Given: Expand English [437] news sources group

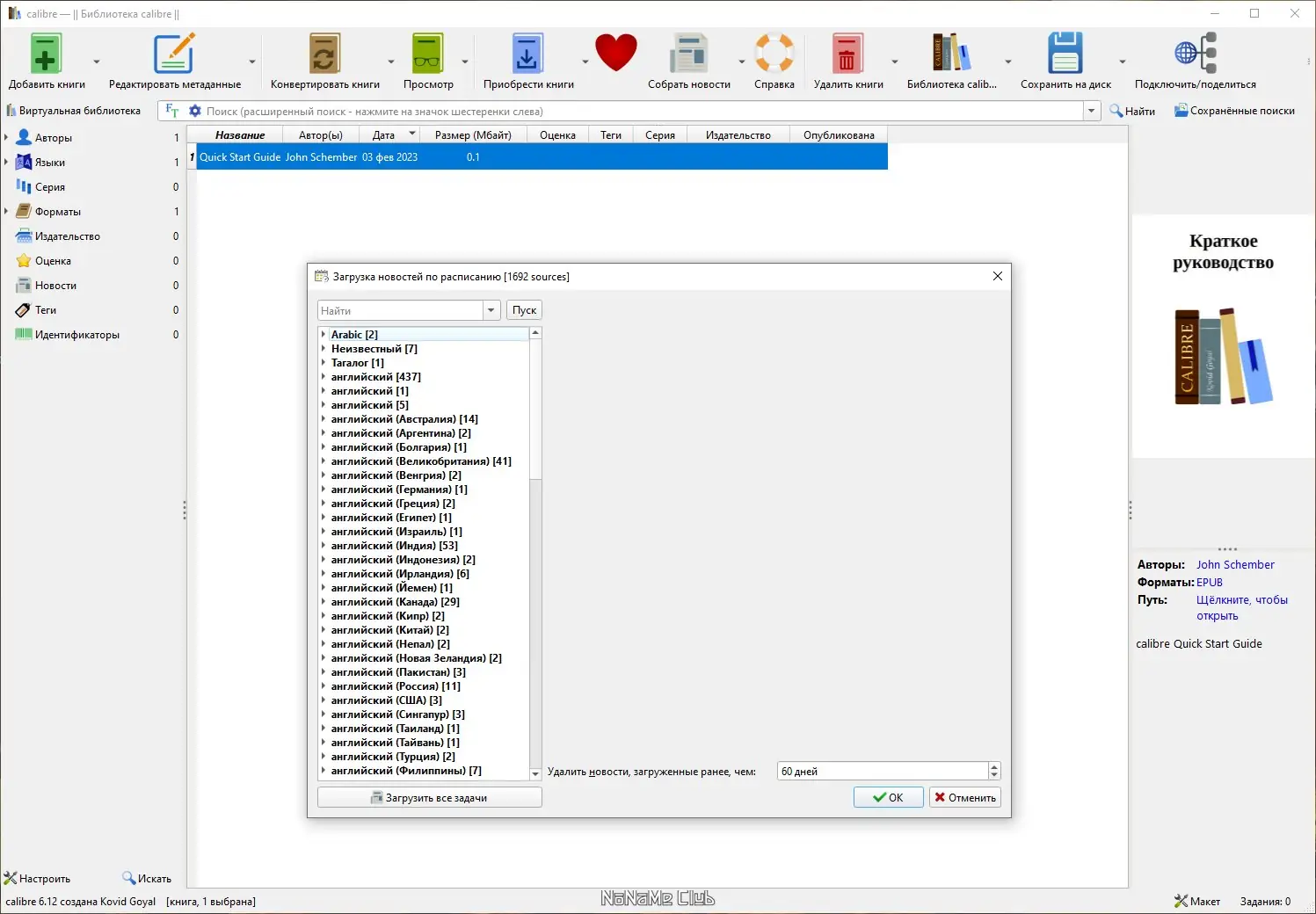Looking at the screenshot, I should click(324, 377).
